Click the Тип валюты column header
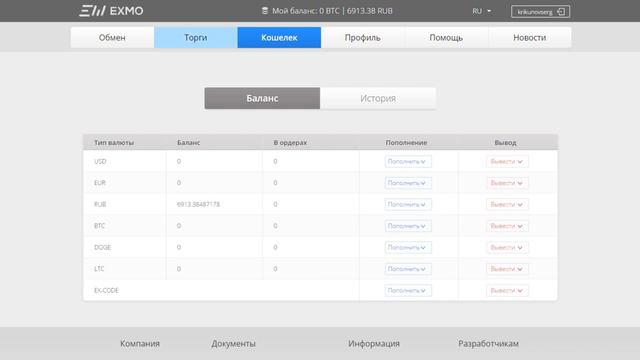The height and width of the screenshot is (360, 640). coord(114,143)
